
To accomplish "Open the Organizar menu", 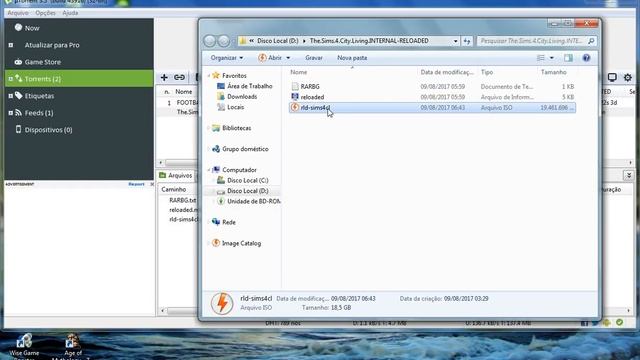I will [227, 58].
